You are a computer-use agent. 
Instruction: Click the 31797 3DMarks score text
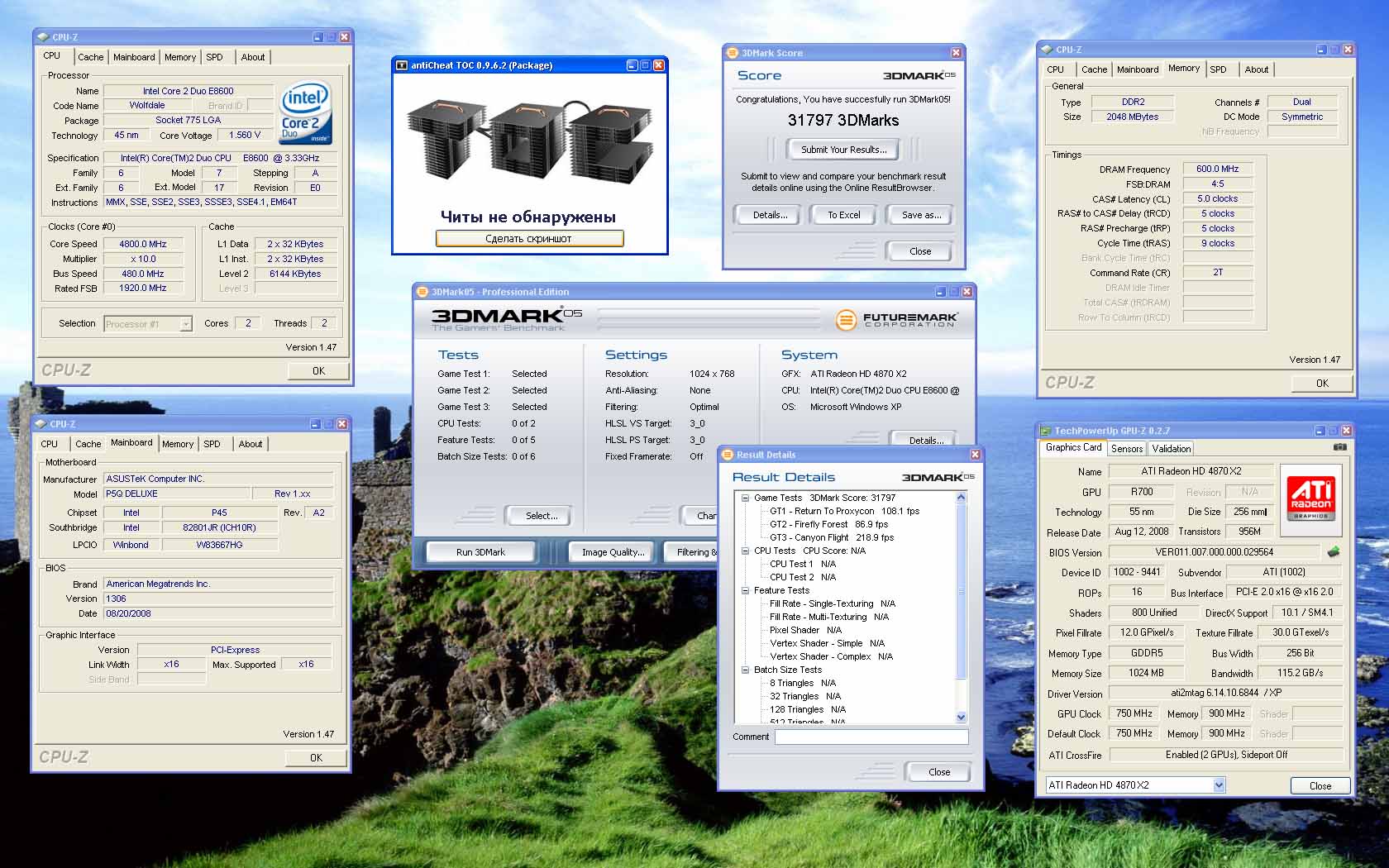(843, 121)
